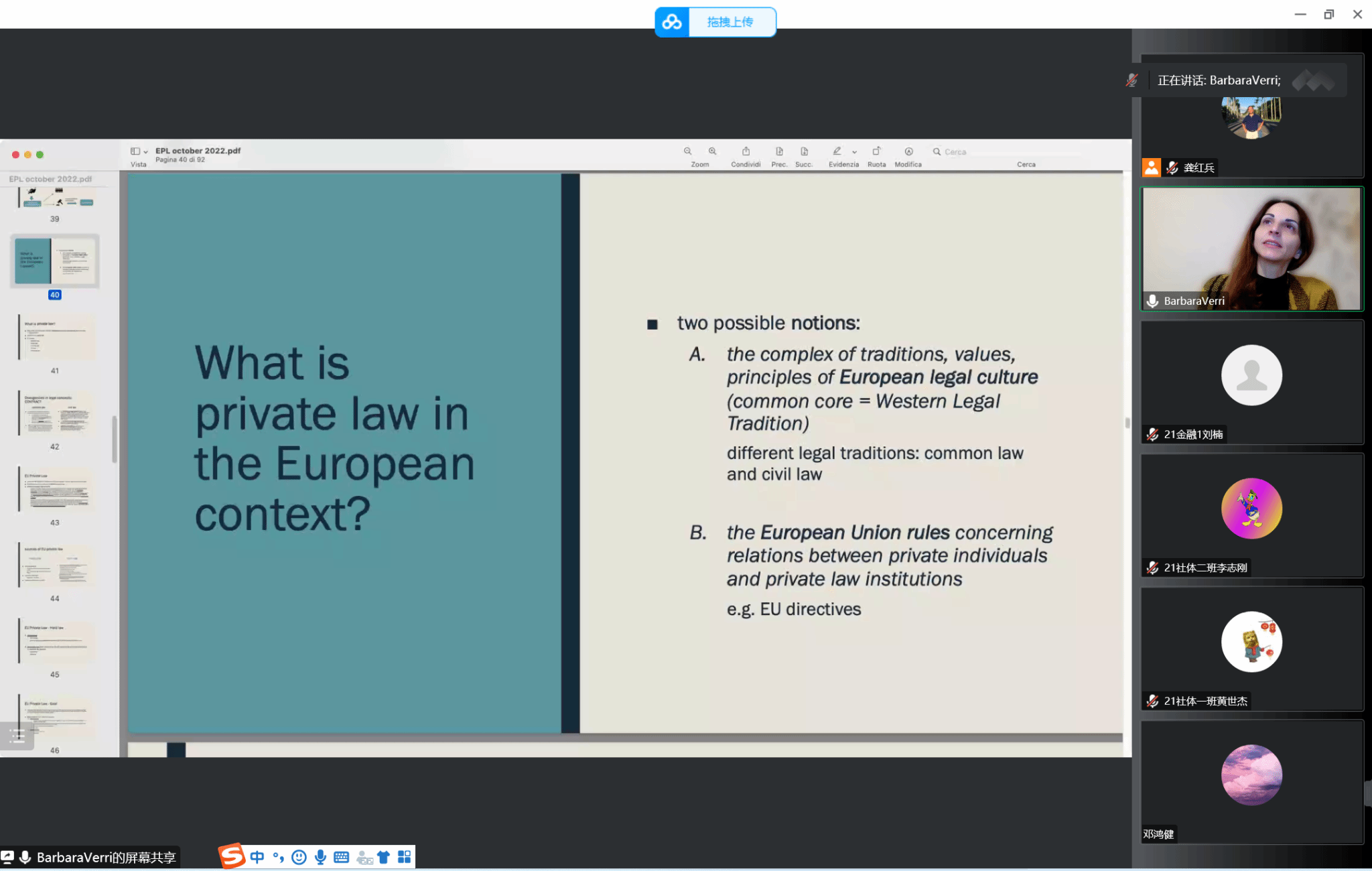This screenshot has height=871, width=1372.
Task: Select page 43 thumbnail in sidebar
Action: tap(56, 490)
